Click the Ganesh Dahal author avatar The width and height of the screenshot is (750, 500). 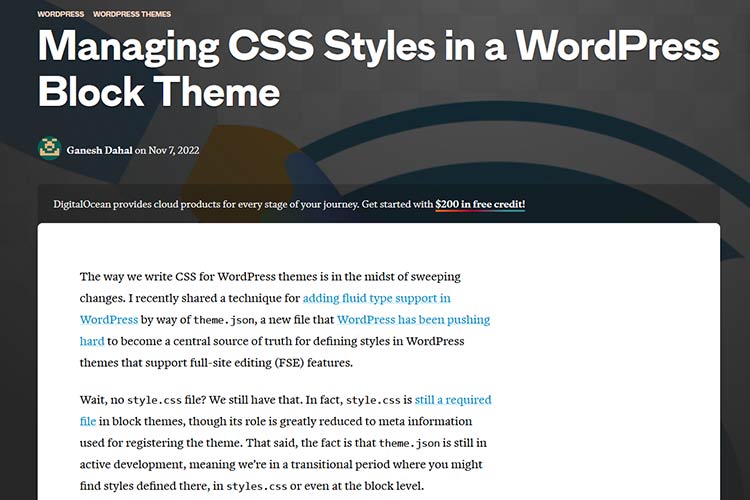tap(49, 148)
